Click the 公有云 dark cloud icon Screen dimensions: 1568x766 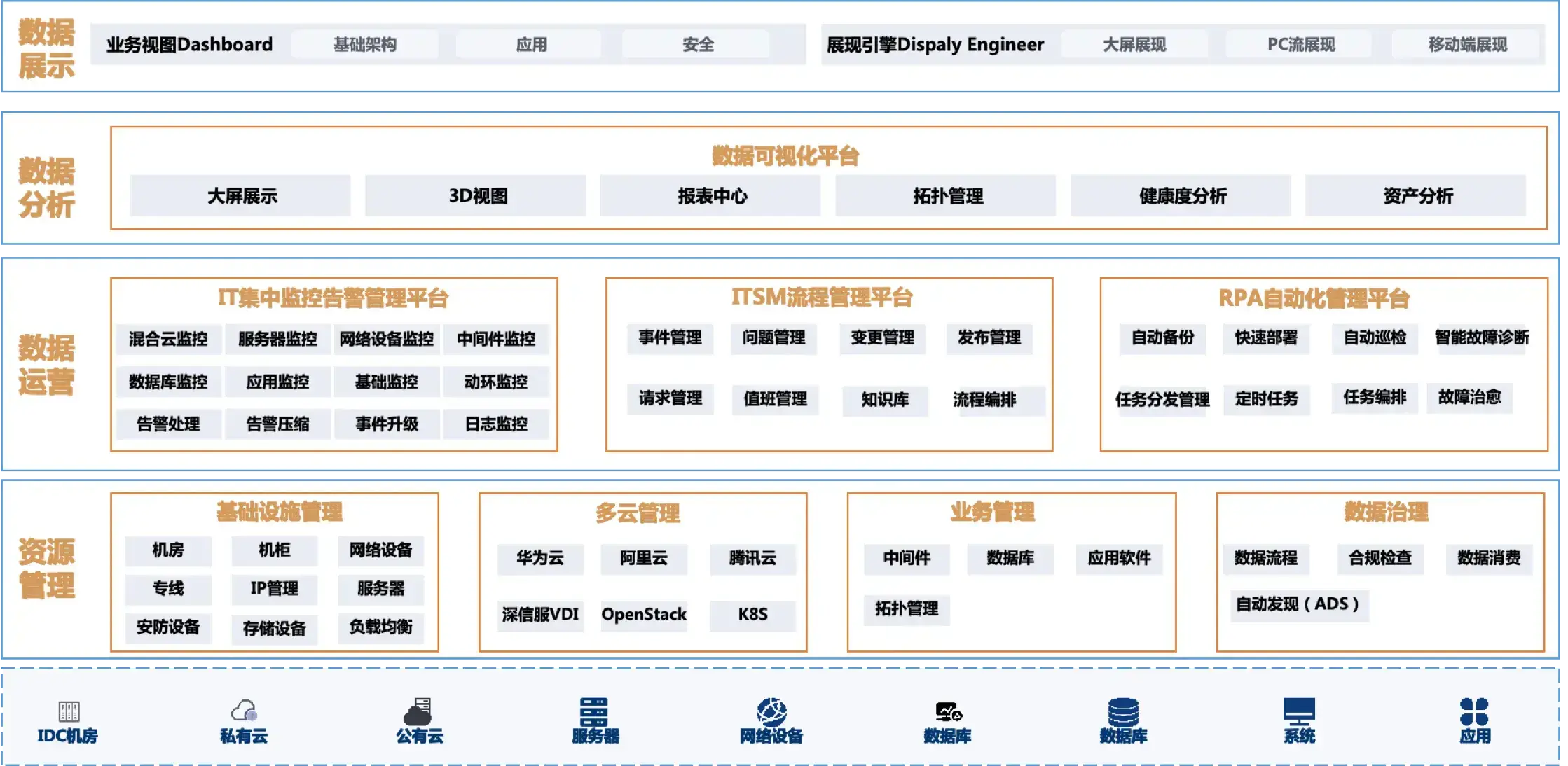click(418, 712)
